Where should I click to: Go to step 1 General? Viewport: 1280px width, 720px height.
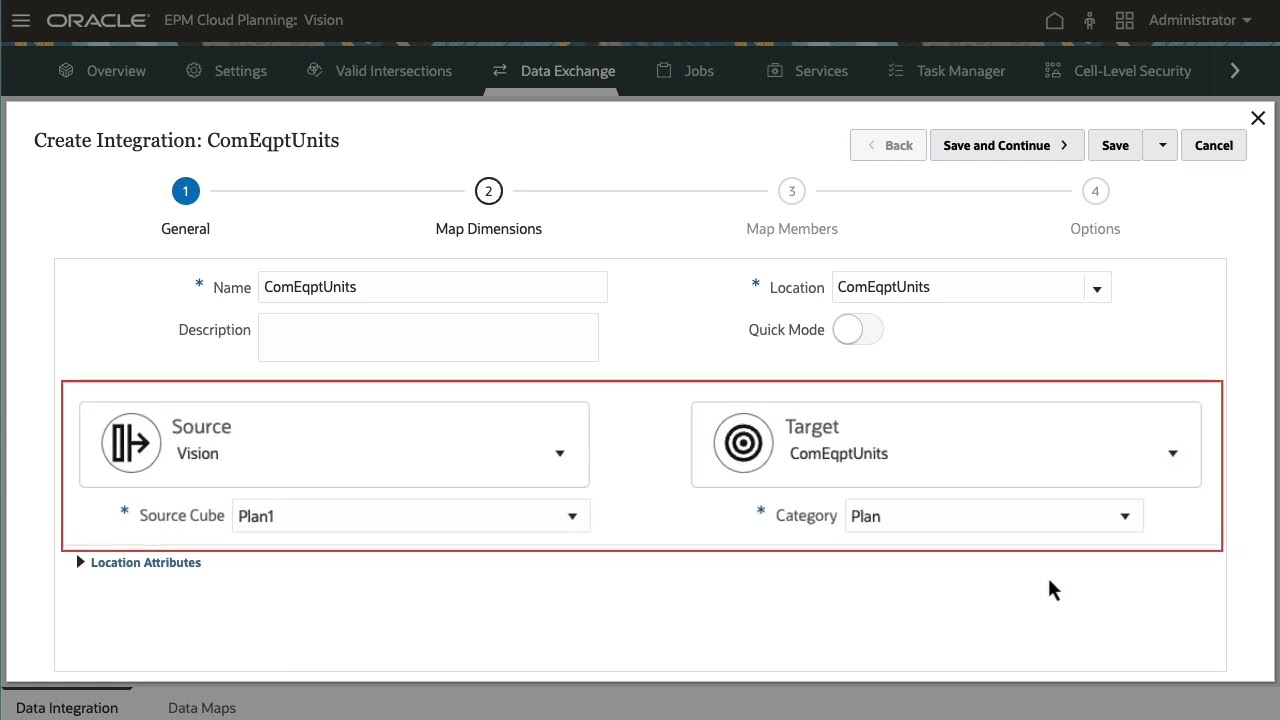click(x=185, y=191)
